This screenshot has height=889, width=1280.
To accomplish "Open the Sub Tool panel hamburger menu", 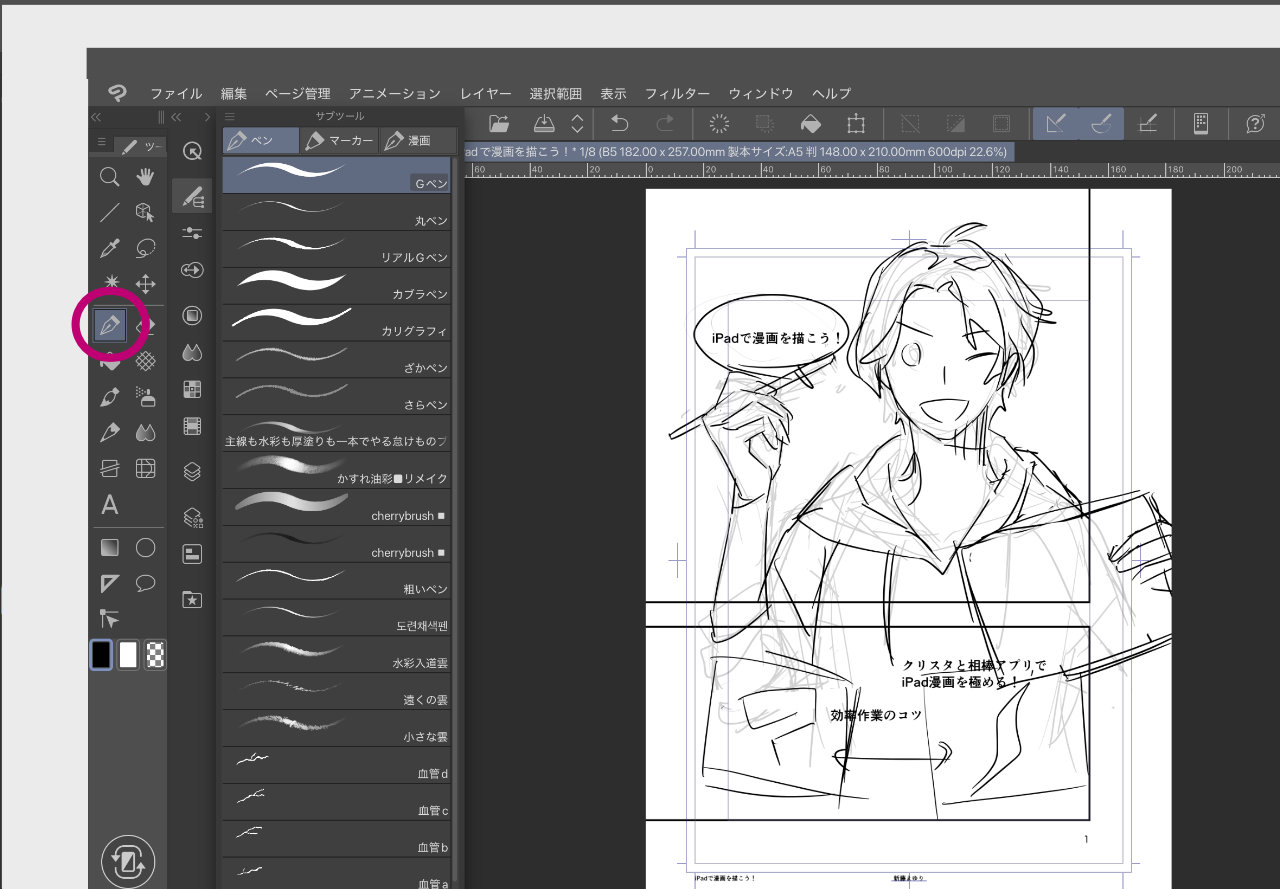I will tap(230, 116).
